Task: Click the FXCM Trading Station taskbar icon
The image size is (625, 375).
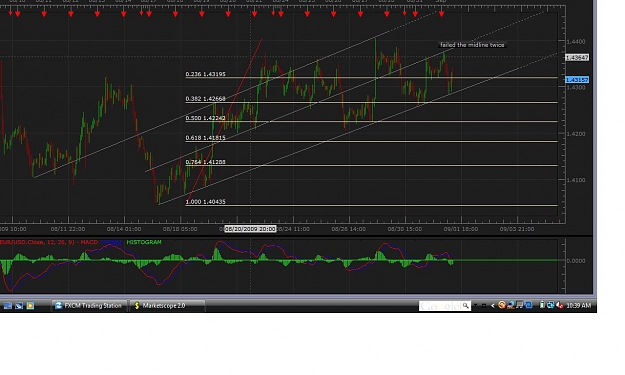Action: point(59,306)
